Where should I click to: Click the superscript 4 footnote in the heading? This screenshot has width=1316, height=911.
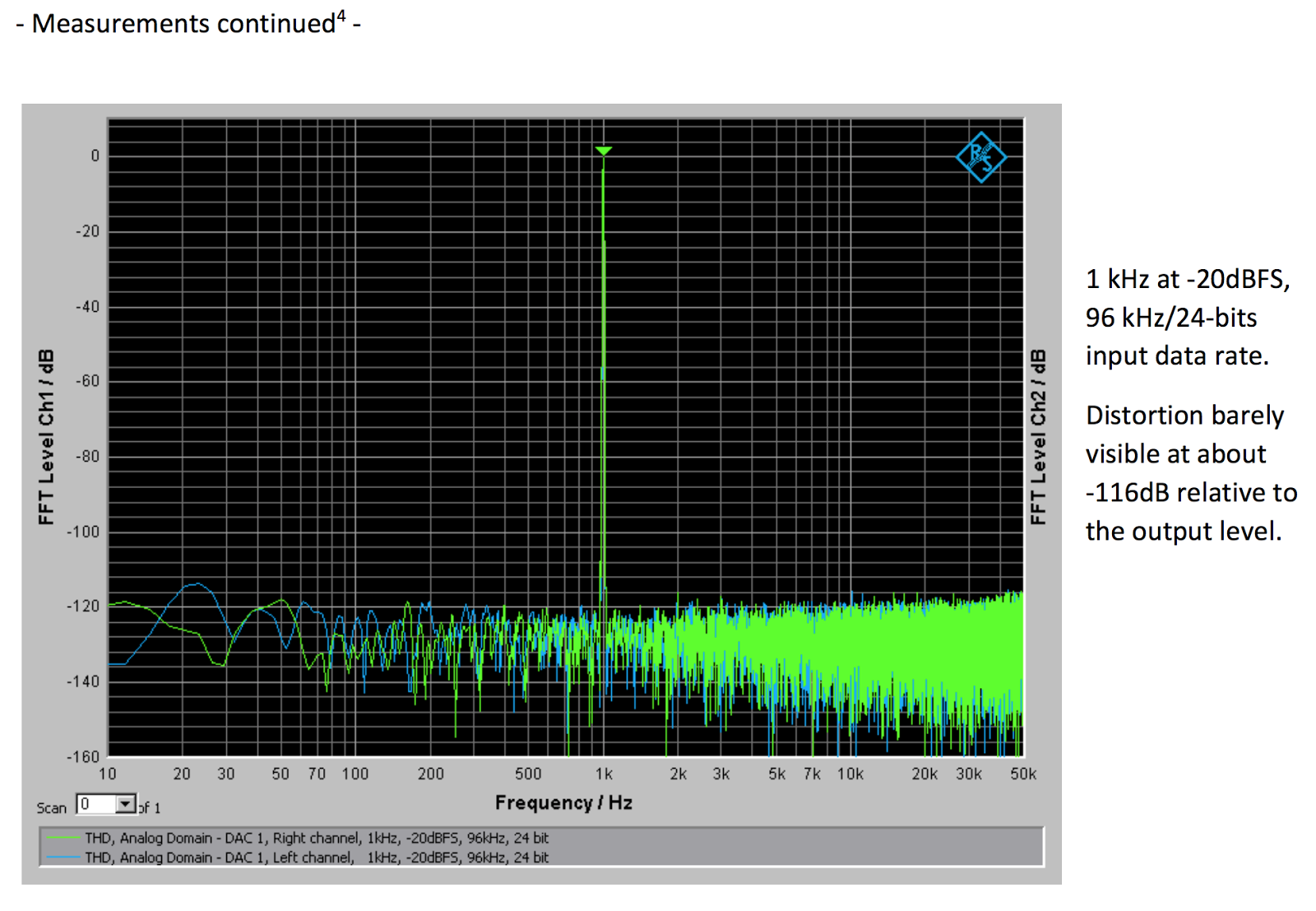coord(341,16)
